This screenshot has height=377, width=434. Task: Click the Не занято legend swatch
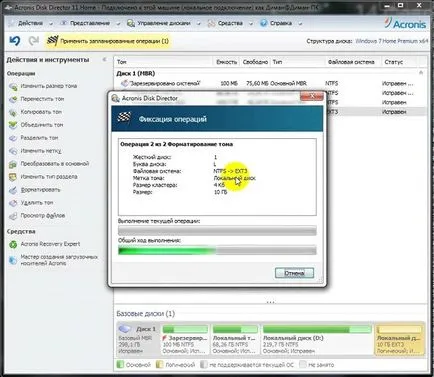[302, 365]
